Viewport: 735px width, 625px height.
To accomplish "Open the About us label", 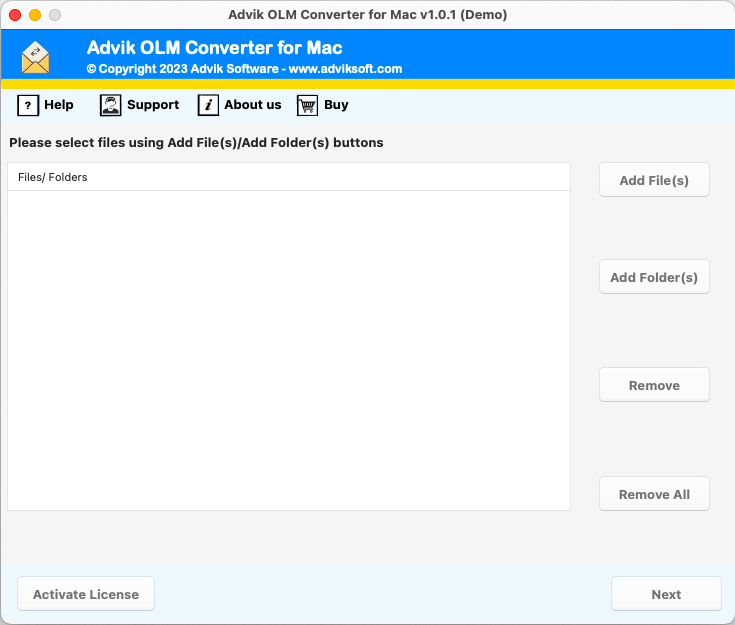I will [253, 105].
